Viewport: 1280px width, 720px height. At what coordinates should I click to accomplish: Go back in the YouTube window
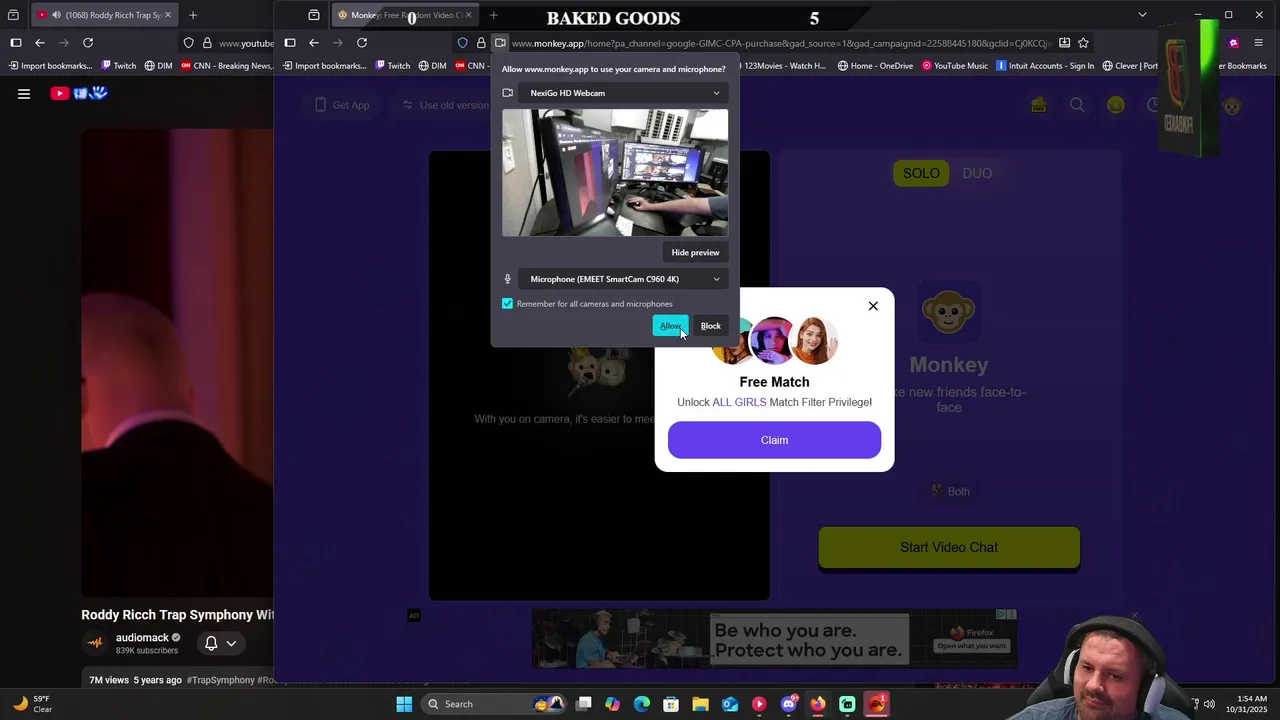(40, 43)
